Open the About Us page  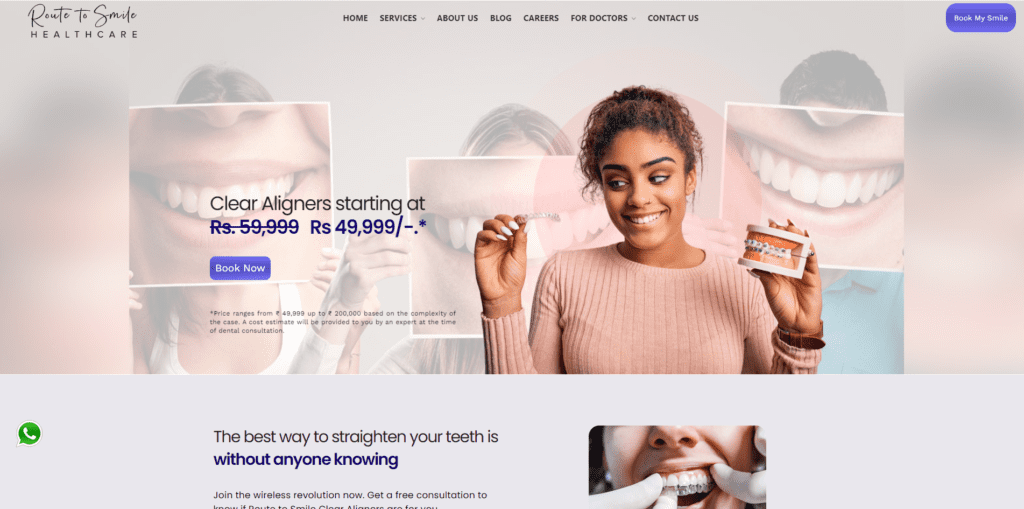(x=457, y=18)
